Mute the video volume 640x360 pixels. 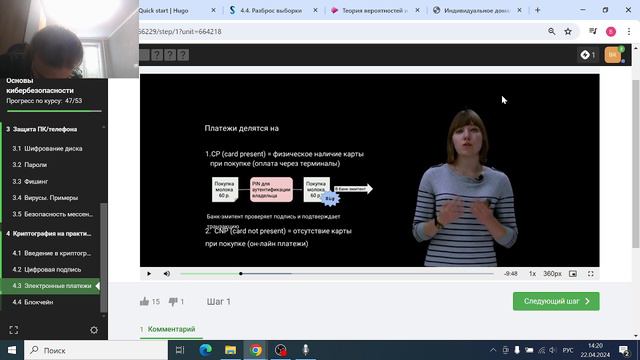(x=167, y=274)
